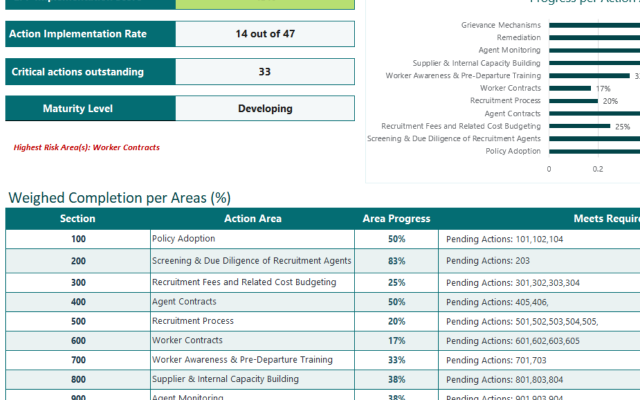Click the '0.2' axis tick label
This screenshot has width=640, height=400.
click(x=598, y=169)
